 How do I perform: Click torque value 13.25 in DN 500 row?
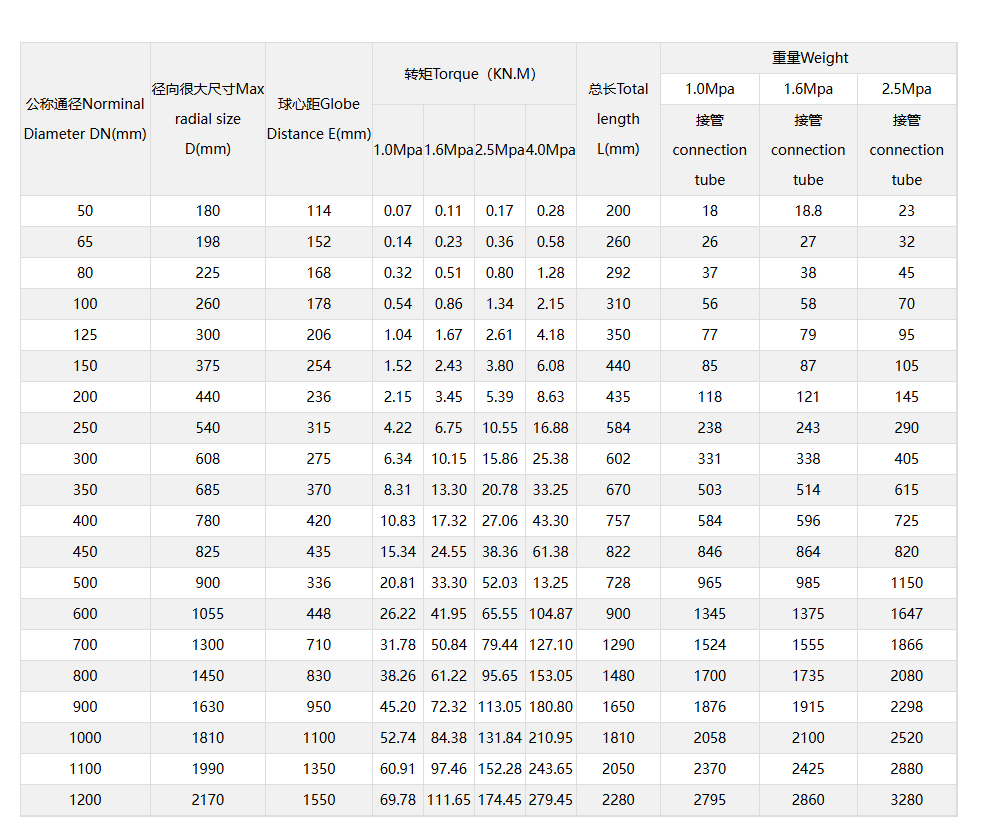(551, 582)
